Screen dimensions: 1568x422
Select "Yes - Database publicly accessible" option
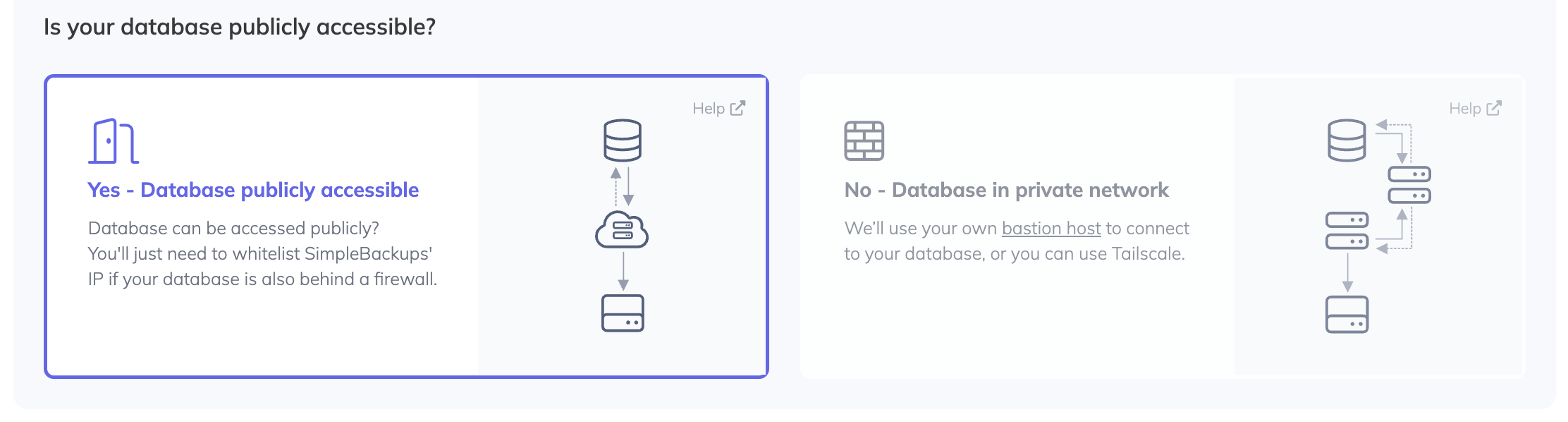(253, 190)
